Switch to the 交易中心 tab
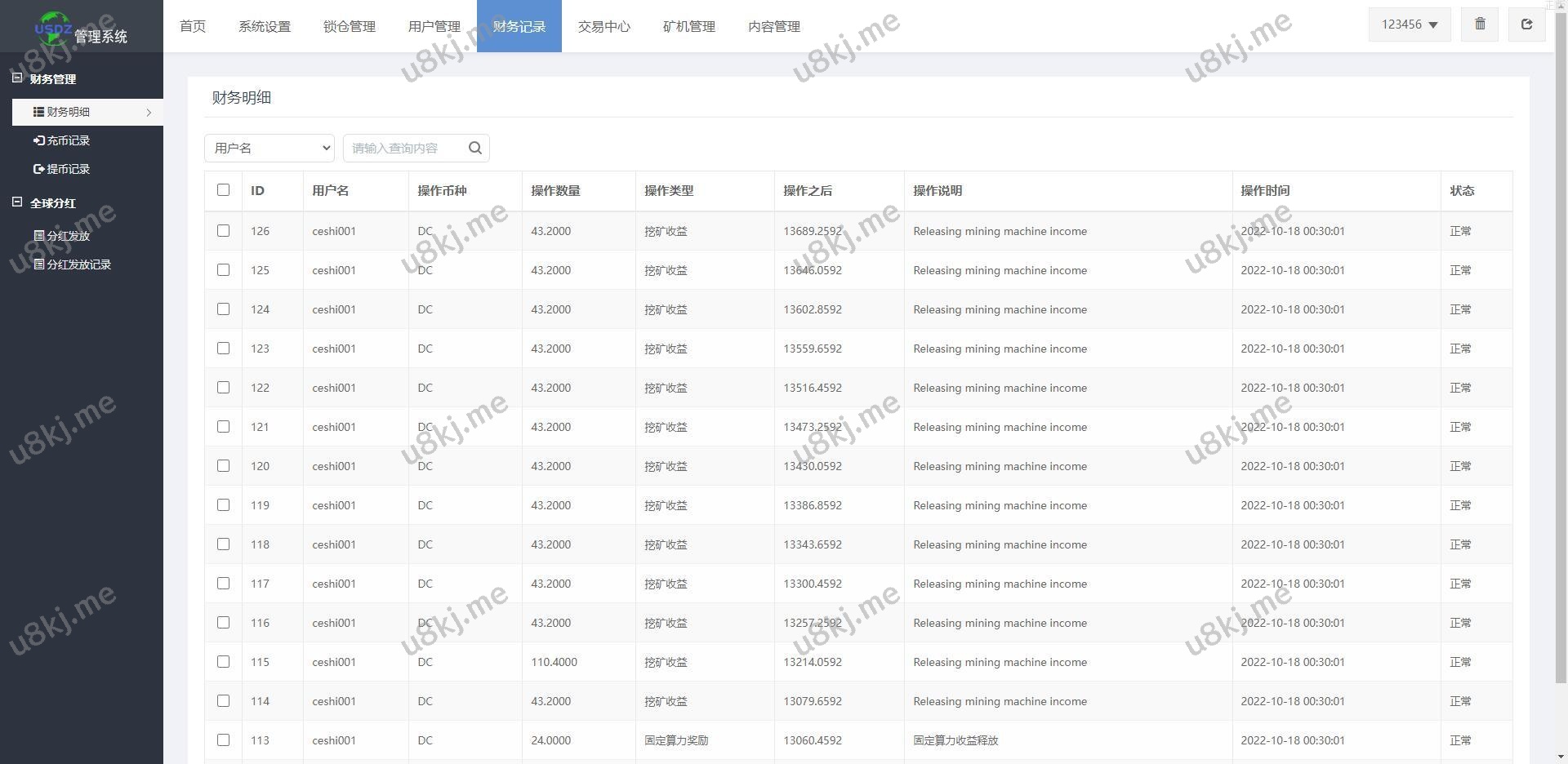 click(604, 26)
